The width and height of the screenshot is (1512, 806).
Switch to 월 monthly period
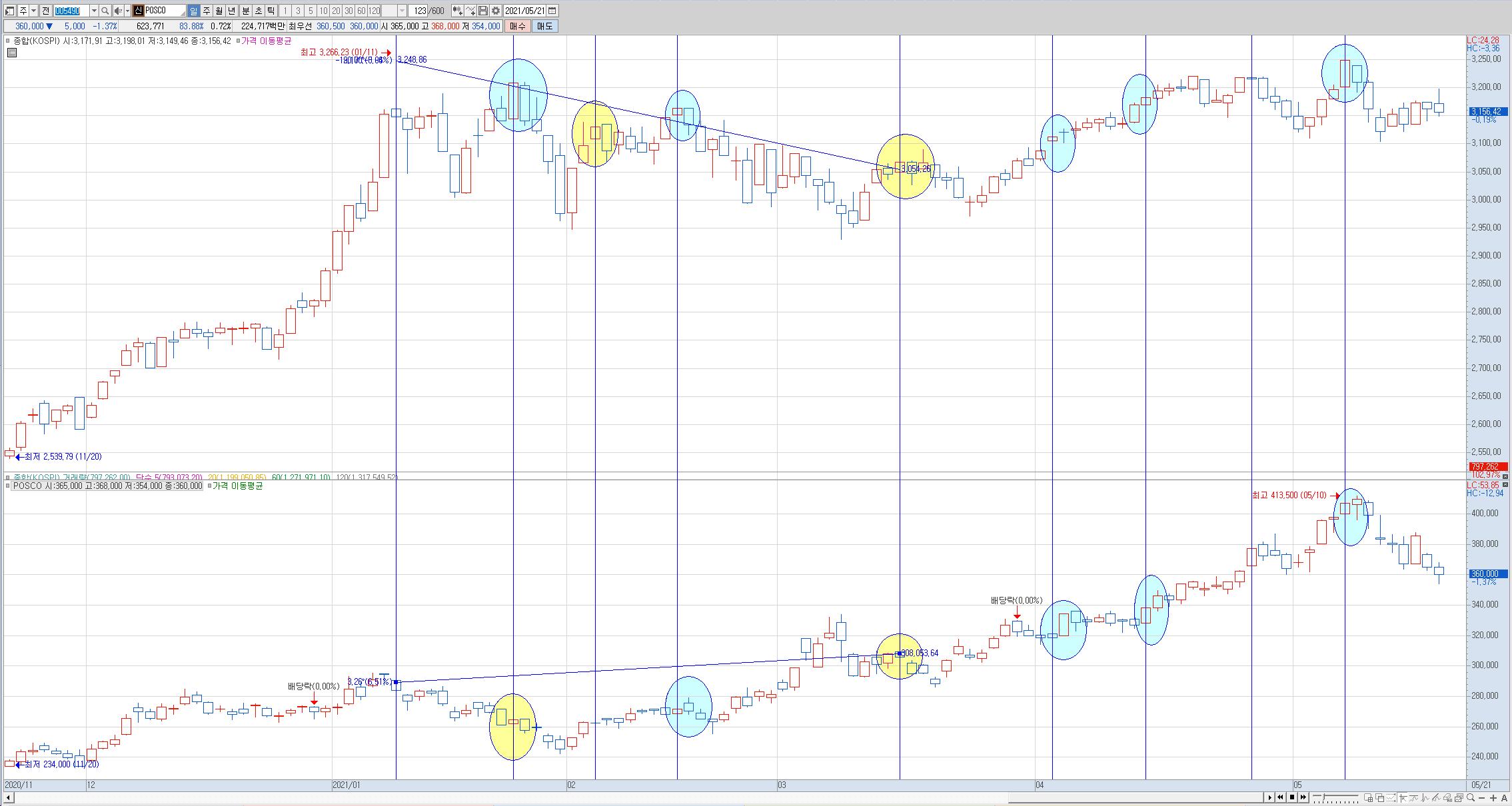coord(219,11)
